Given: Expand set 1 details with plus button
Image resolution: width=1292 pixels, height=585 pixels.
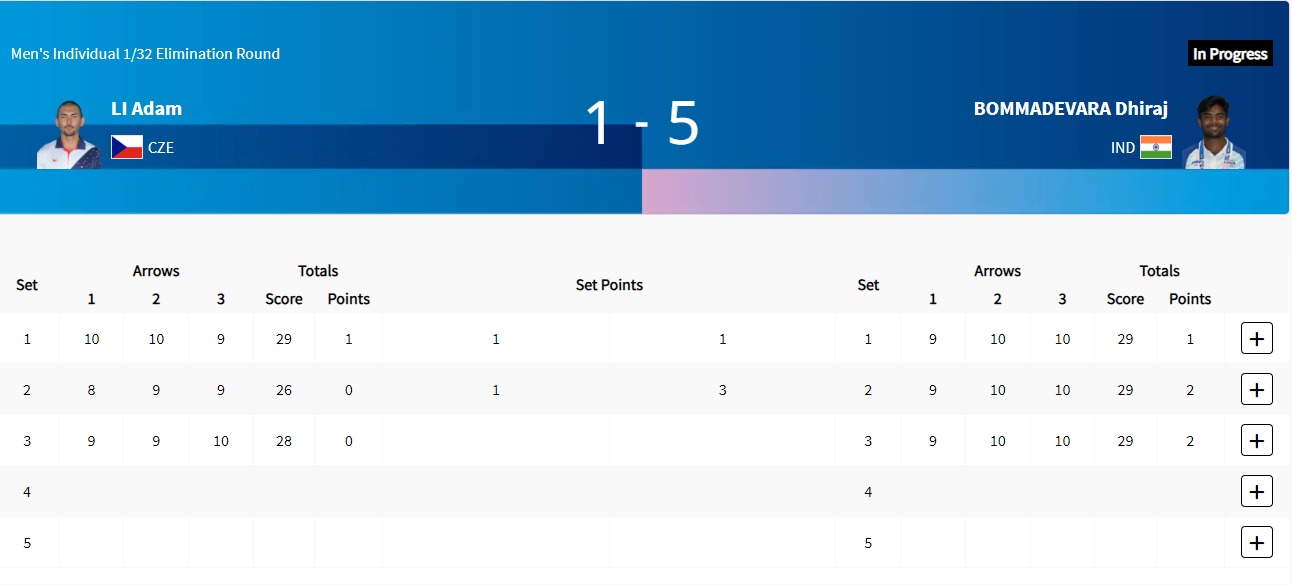Looking at the screenshot, I should point(1256,339).
